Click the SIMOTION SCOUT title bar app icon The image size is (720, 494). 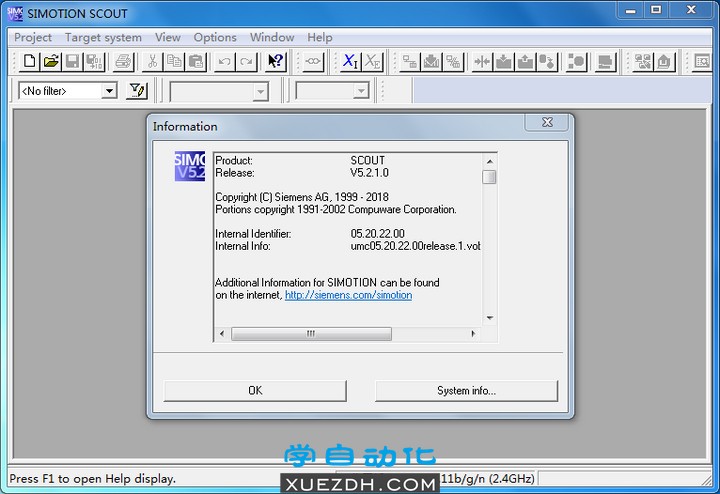(15, 13)
